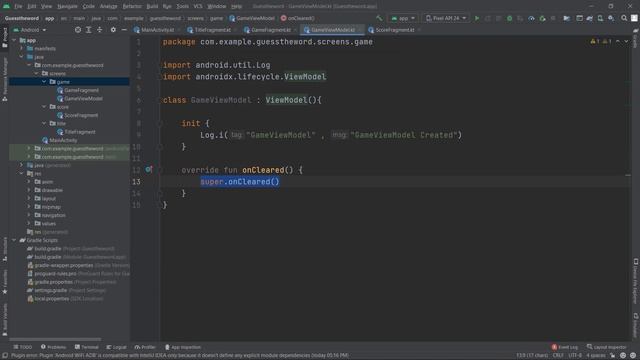
Task: Click the onCleared() breadcrumb in navigation bar
Action: 298,18
